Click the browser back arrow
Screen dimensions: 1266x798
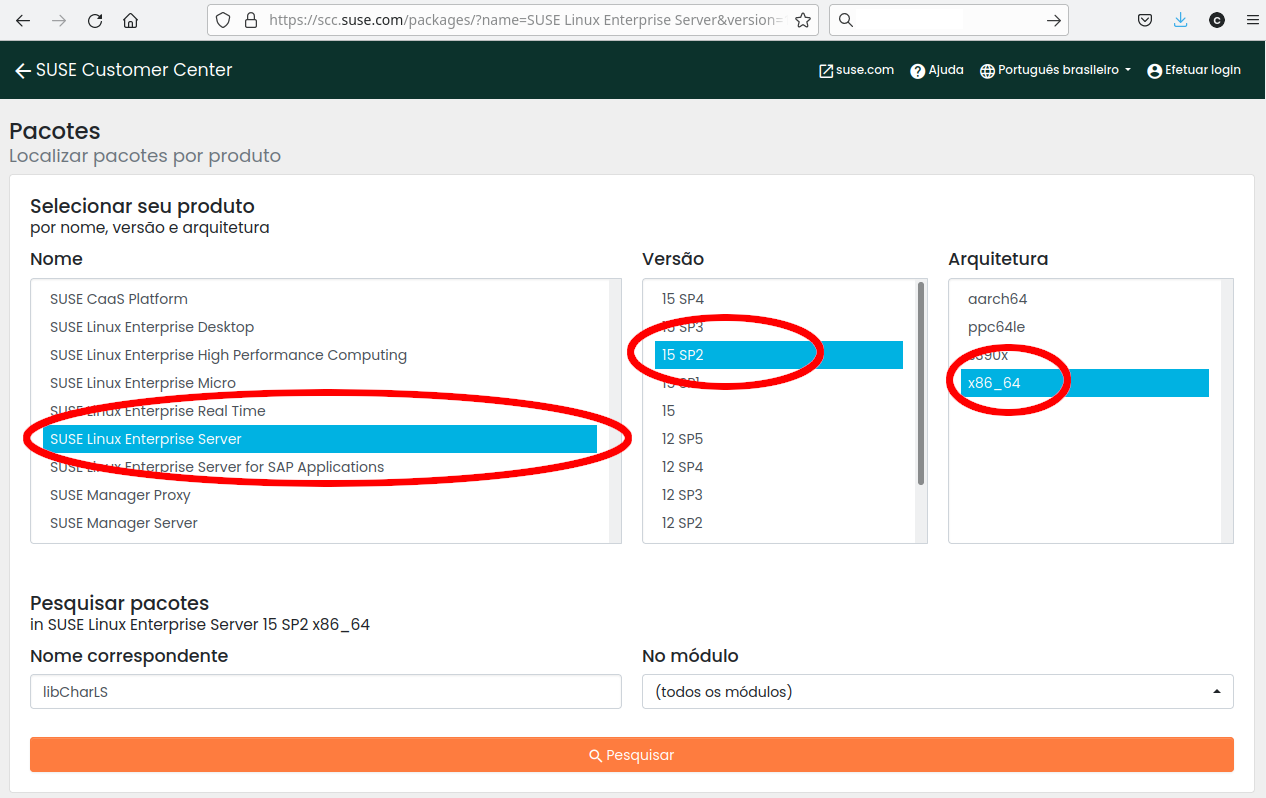pos(23,20)
